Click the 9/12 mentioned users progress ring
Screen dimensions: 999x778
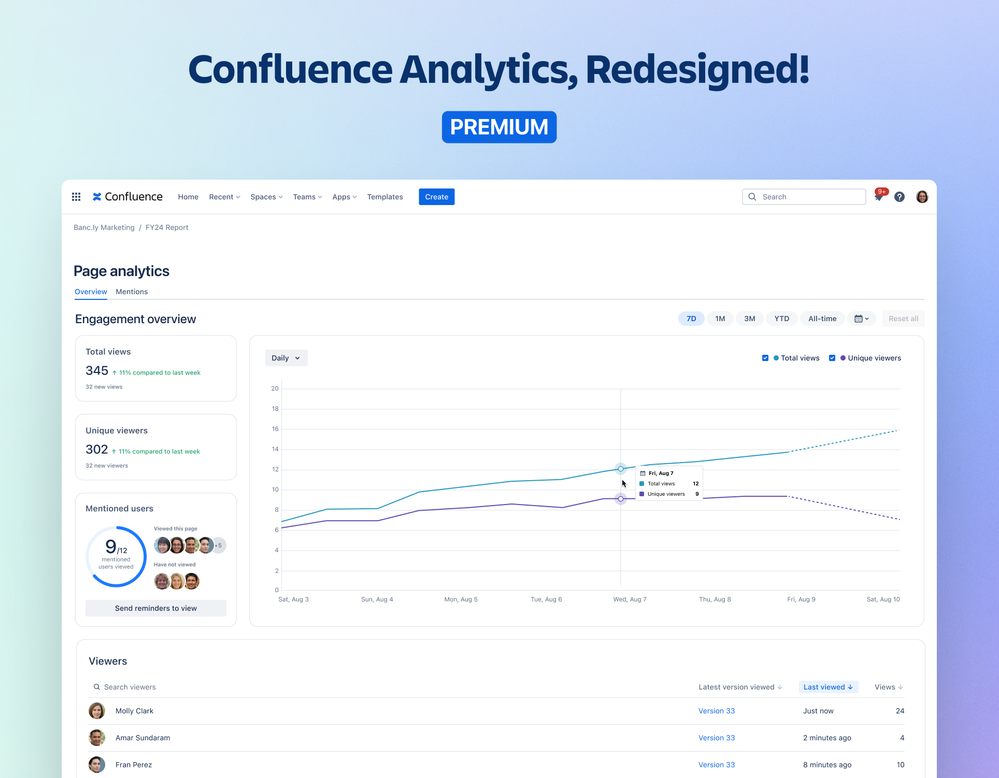(116, 556)
